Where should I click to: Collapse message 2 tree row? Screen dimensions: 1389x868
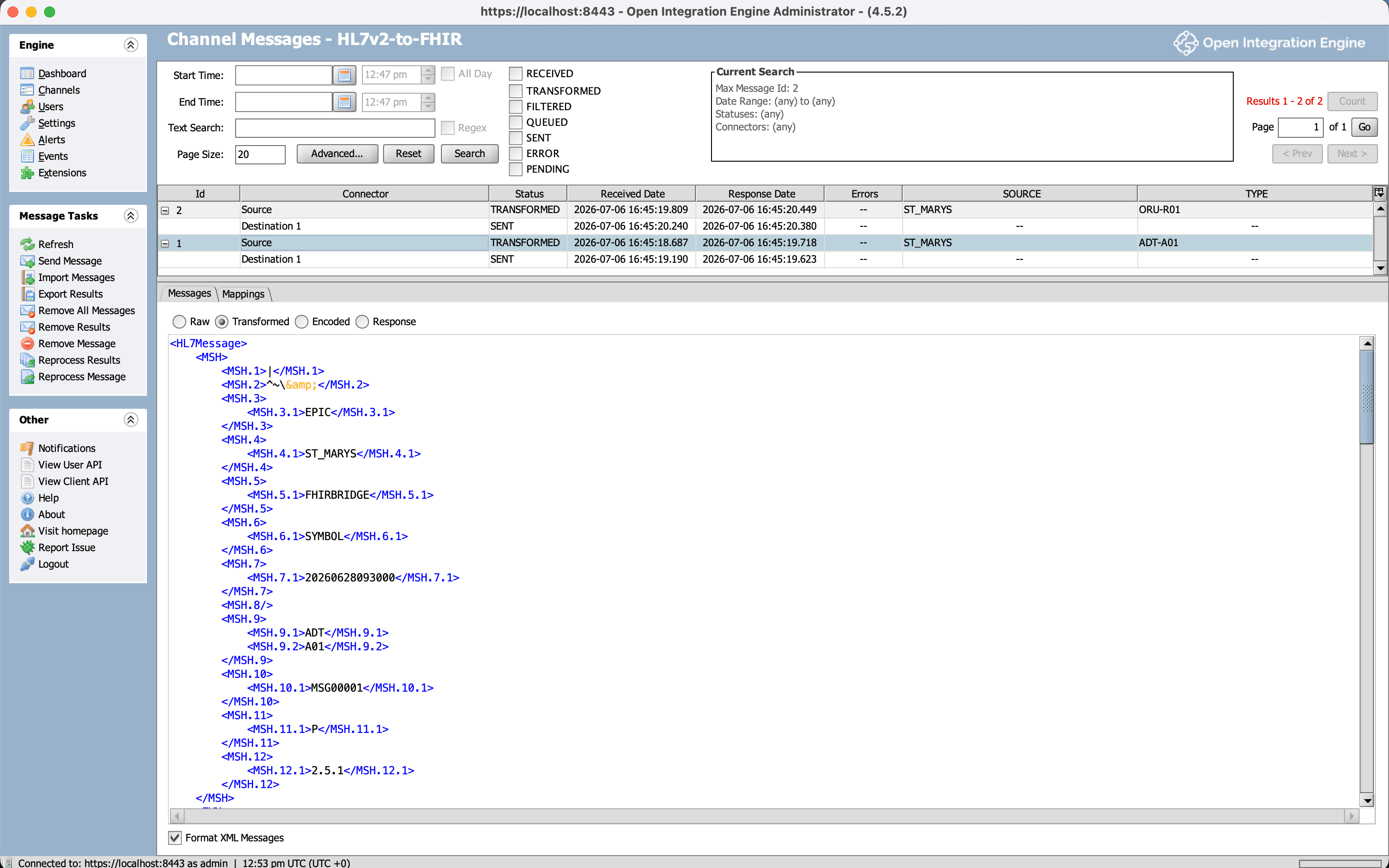(x=165, y=210)
